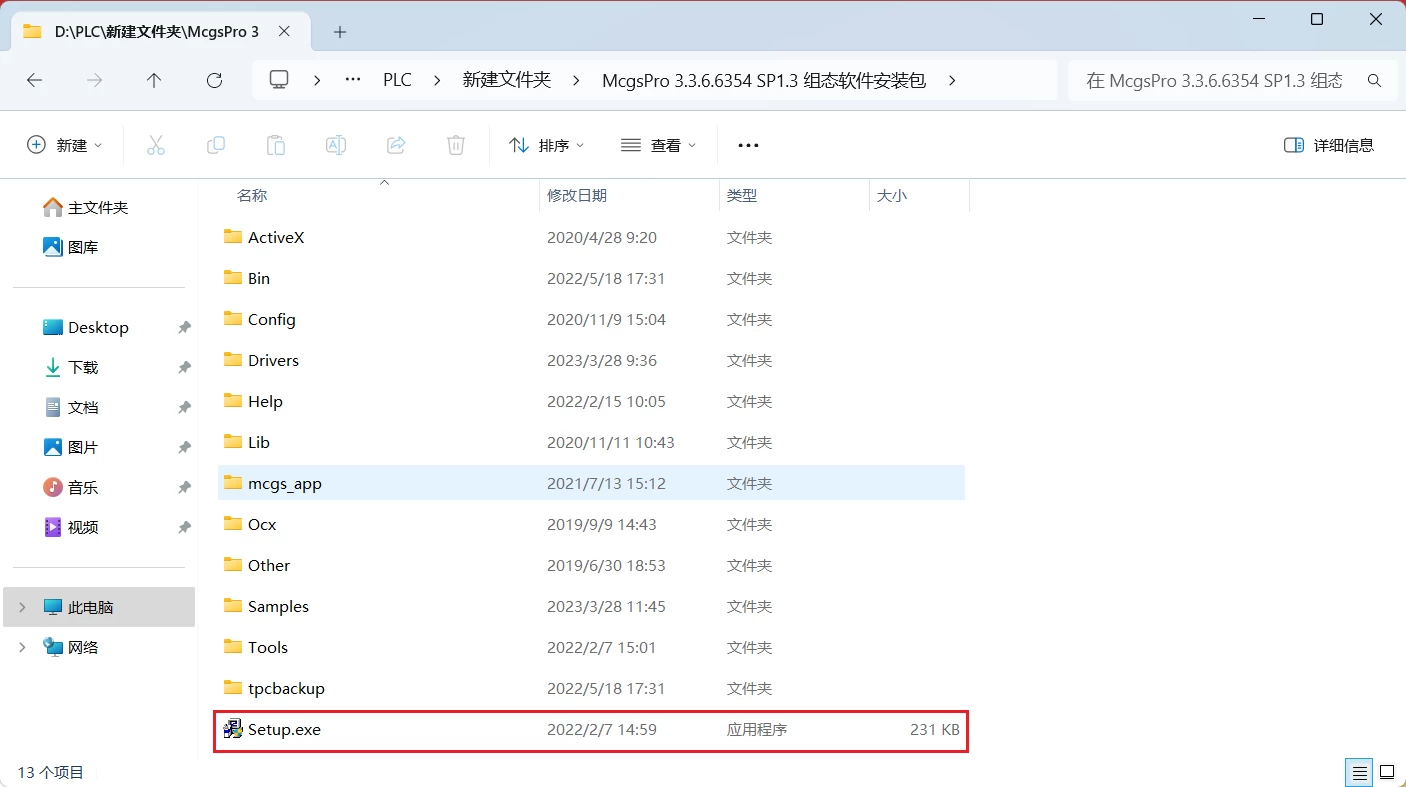1406x787 pixels.
Task: Click the Back navigation arrow
Action: click(35, 80)
